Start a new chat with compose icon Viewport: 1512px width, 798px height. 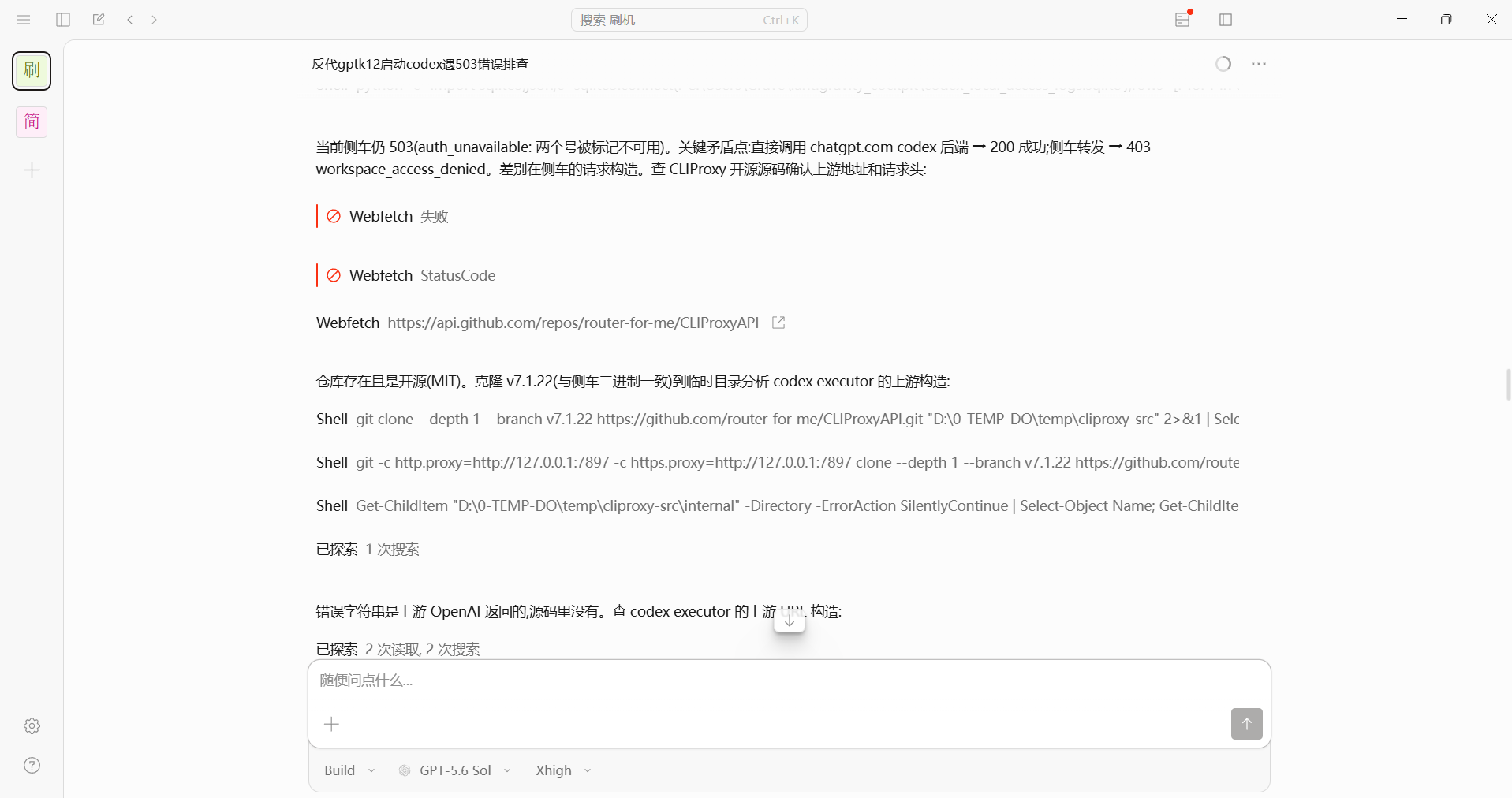point(99,20)
